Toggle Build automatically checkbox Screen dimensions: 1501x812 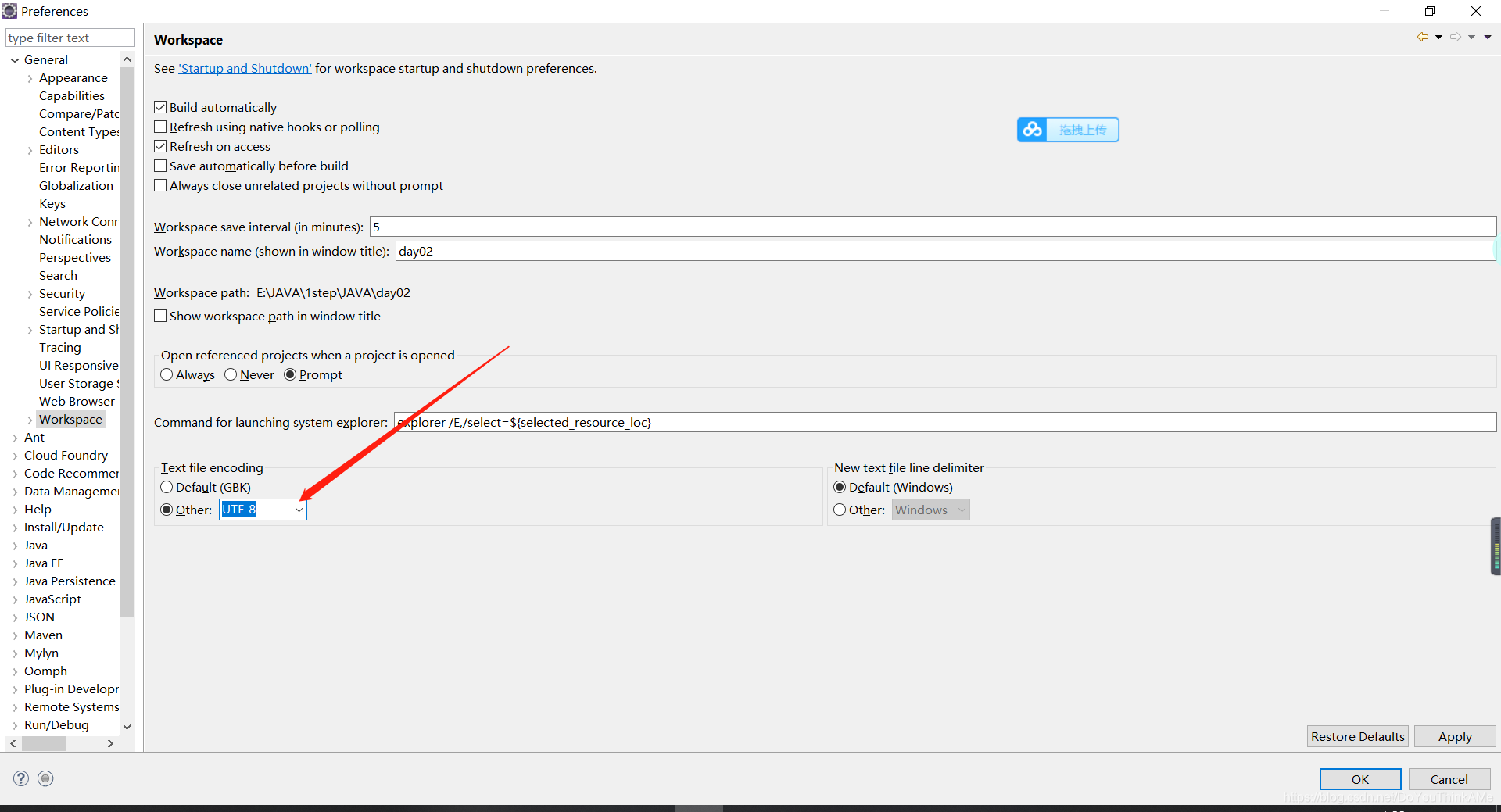tap(160, 107)
